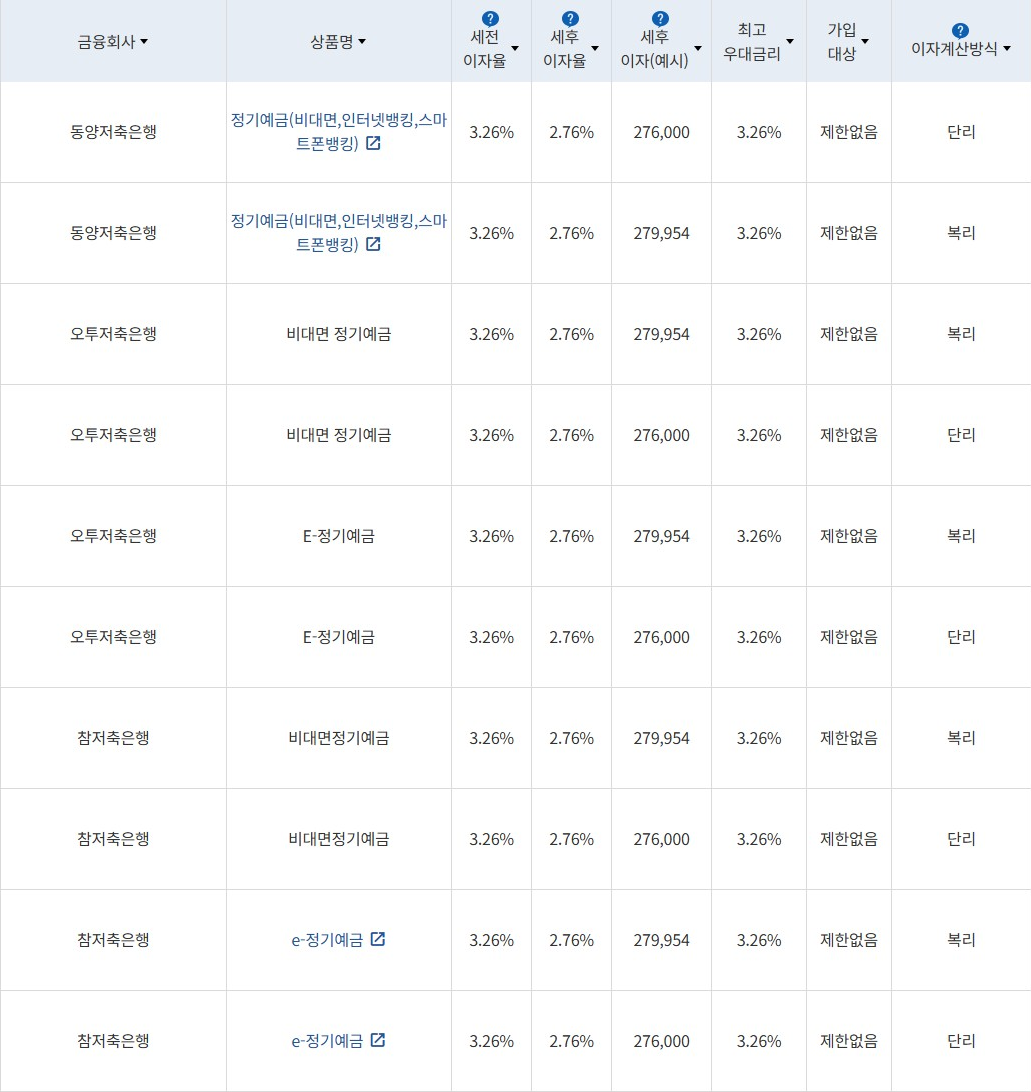Viewport: 1031px width, 1092px height.
Task: Select the 오투저축은행 비대면 정기예금 복리 row
Action: click(x=337, y=334)
